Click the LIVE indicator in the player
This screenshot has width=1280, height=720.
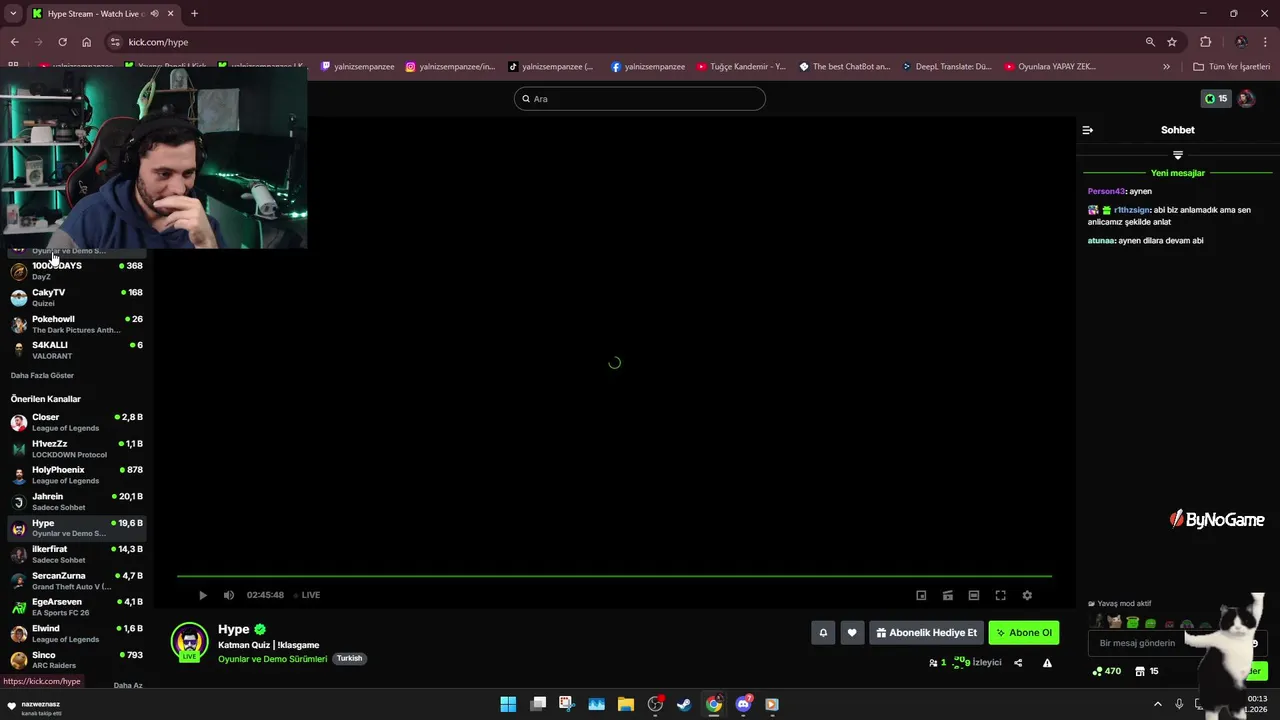point(306,595)
